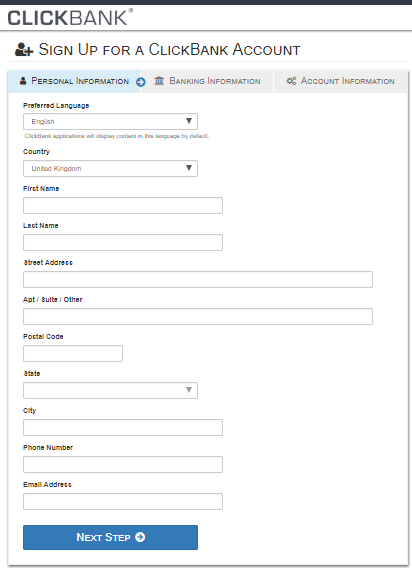The image size is (412, 568).
Task: Click the ClickBank logo
Action: (70, 17)
